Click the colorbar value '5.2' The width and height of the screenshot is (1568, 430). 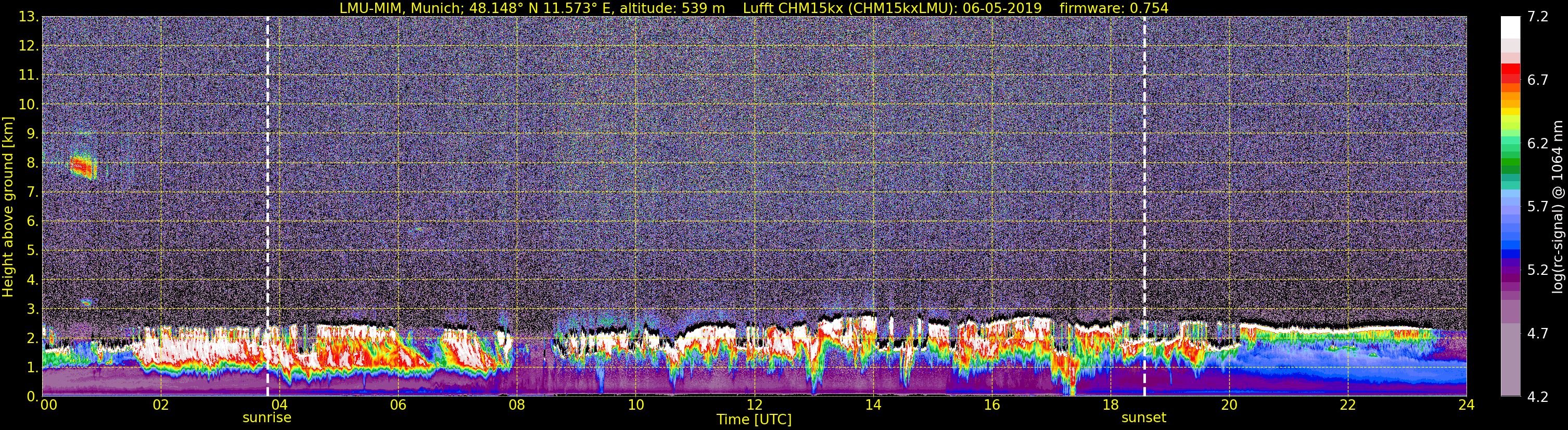pos(1538,270)
